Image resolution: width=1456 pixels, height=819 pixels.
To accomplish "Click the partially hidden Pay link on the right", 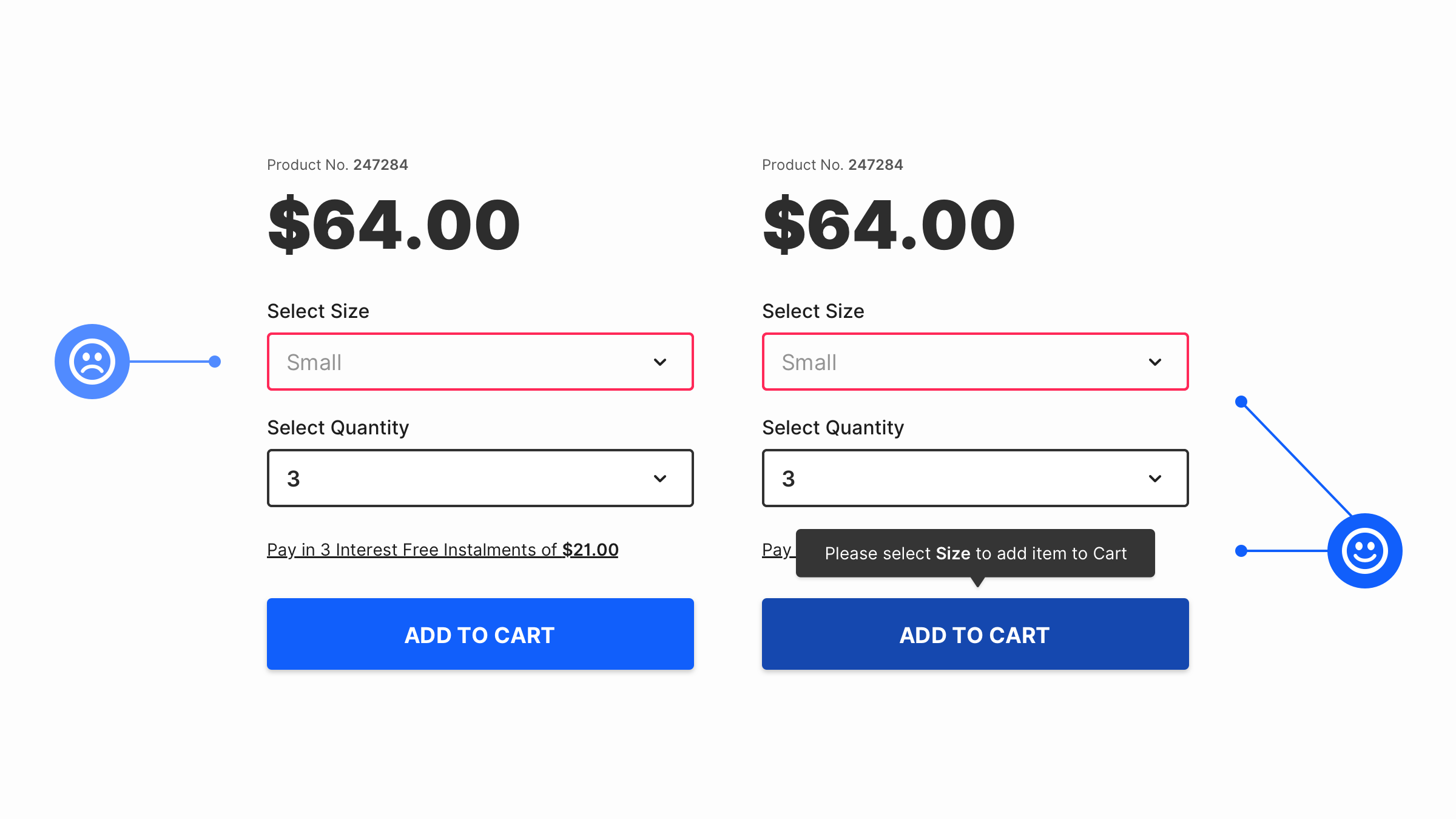I will tap(777, 550).
